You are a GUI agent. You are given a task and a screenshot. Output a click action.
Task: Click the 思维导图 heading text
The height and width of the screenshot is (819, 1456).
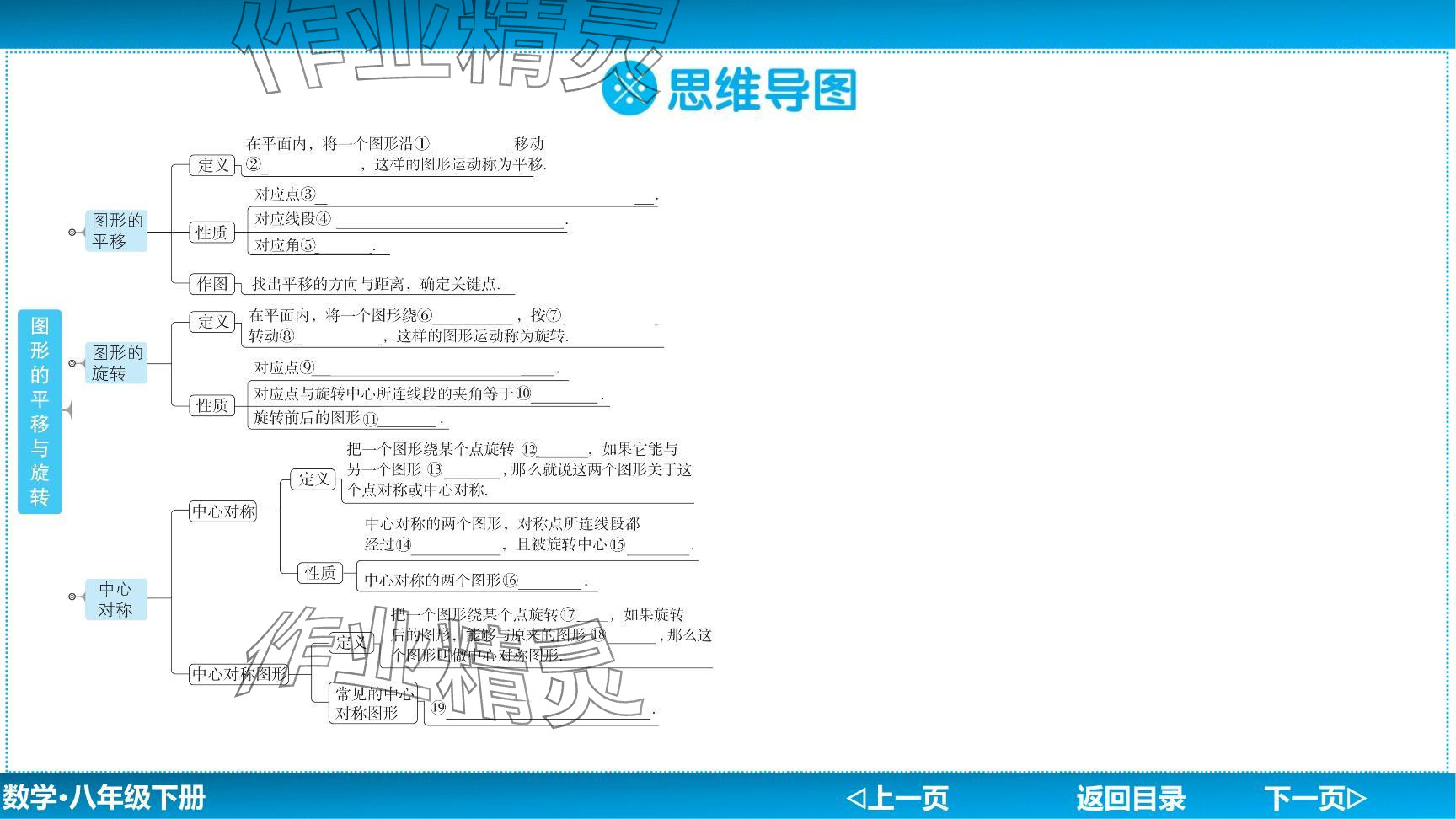[x=761, y=90]
